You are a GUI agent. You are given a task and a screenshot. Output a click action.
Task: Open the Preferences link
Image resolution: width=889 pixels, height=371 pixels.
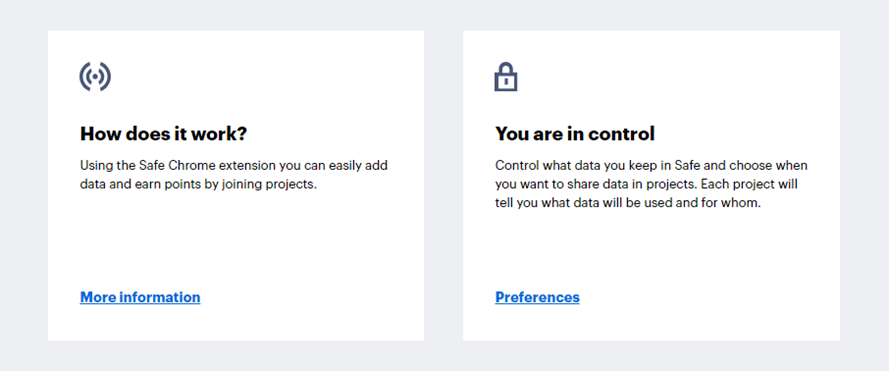(537, 297)
